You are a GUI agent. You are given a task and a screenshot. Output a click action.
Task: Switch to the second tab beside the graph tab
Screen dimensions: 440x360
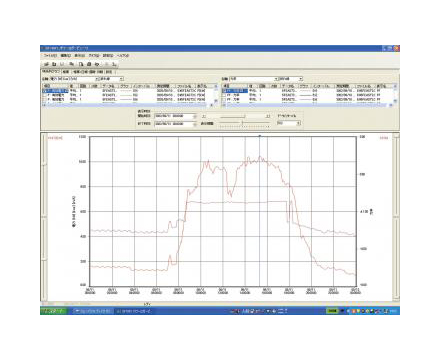66,72
